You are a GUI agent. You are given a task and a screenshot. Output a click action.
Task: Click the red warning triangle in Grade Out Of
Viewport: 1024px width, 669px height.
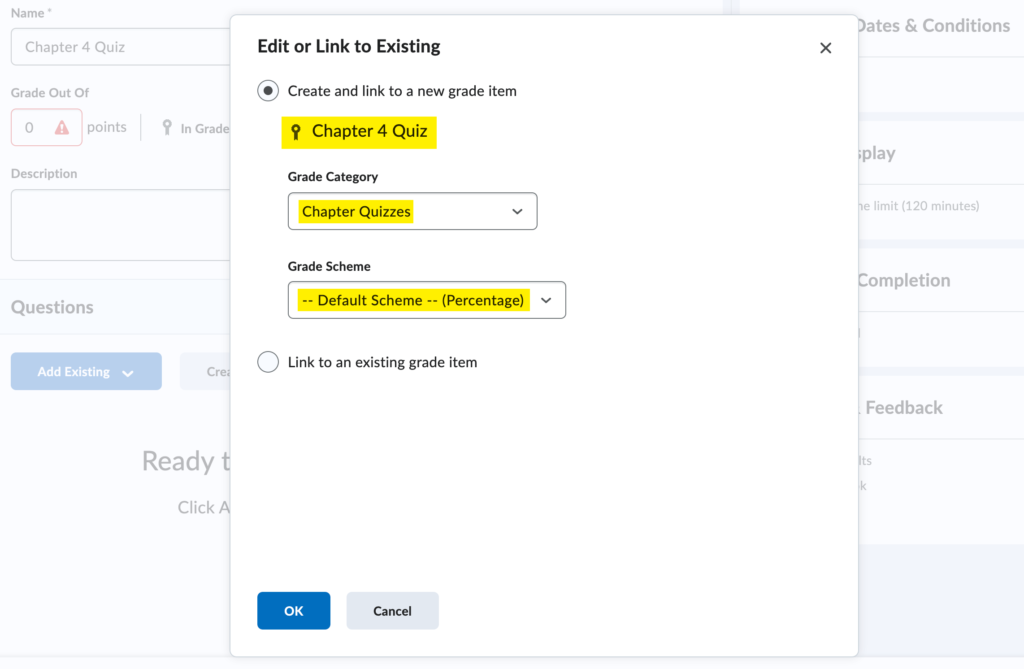click(62, 128)
